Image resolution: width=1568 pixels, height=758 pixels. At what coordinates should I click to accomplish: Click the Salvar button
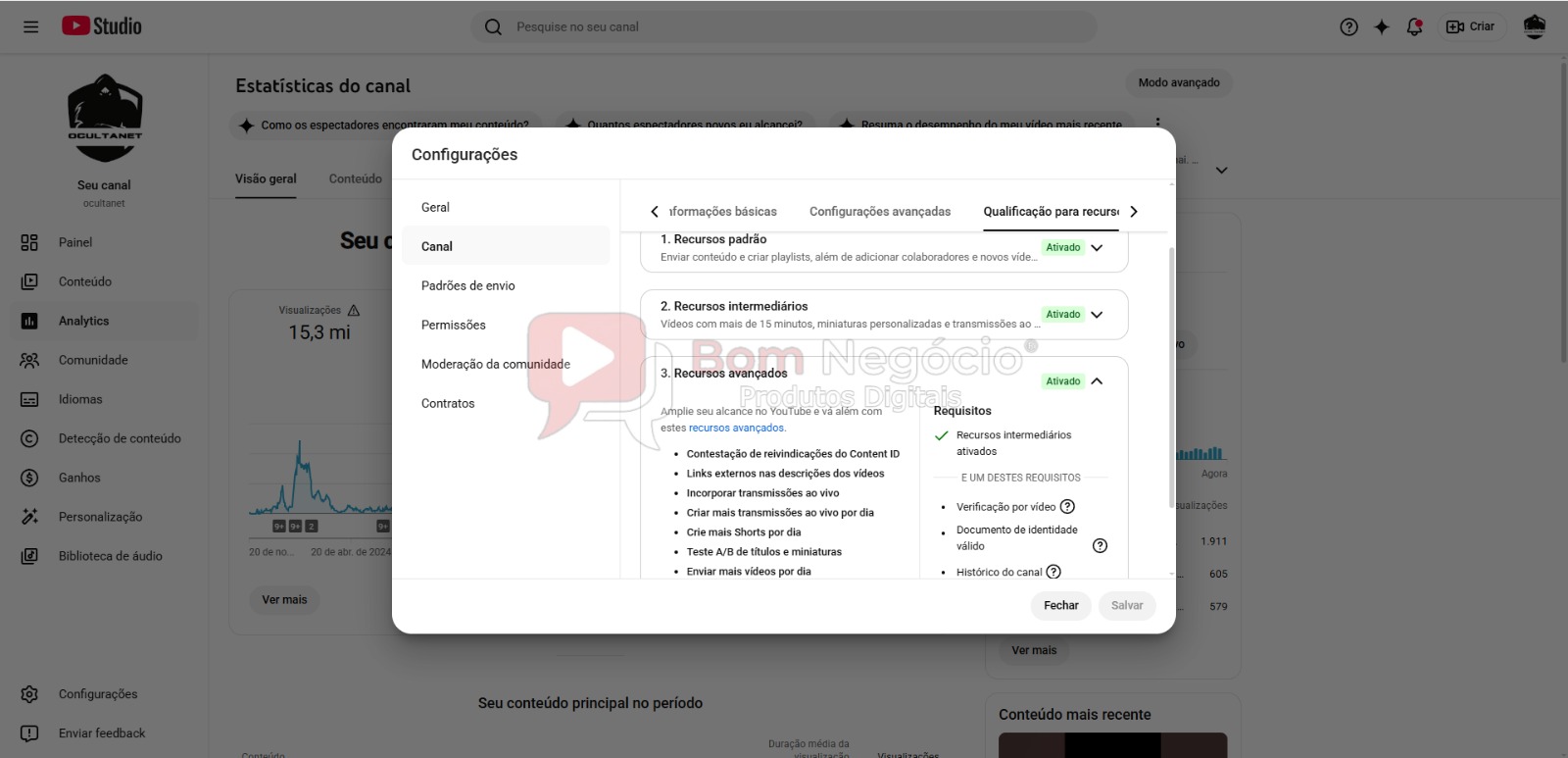1127,606
